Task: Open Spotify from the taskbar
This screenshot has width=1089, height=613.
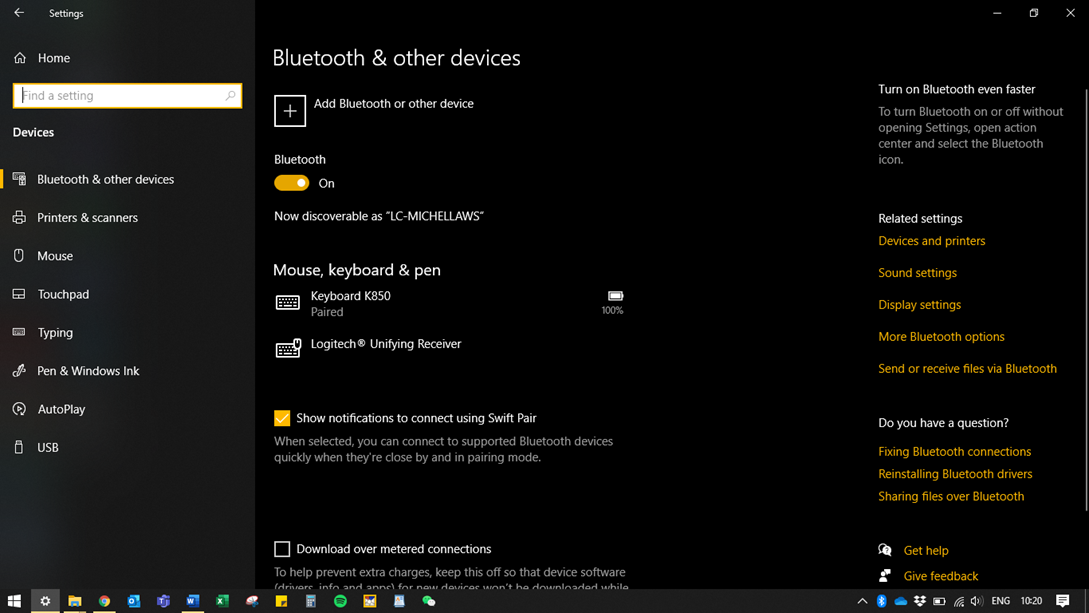Action: point(340,601)
